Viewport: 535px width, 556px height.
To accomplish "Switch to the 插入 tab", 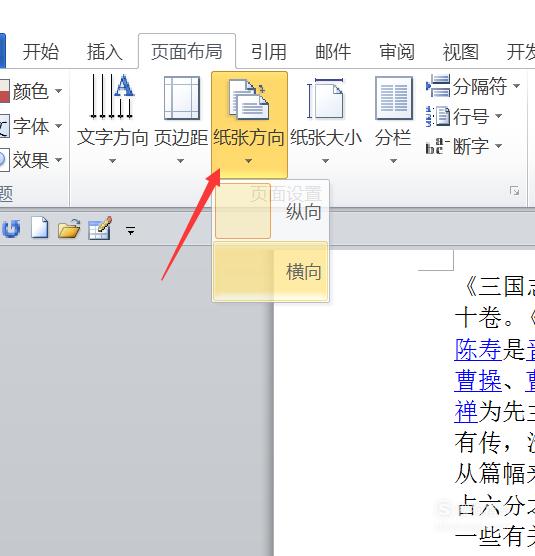I will tap(105, 52).
